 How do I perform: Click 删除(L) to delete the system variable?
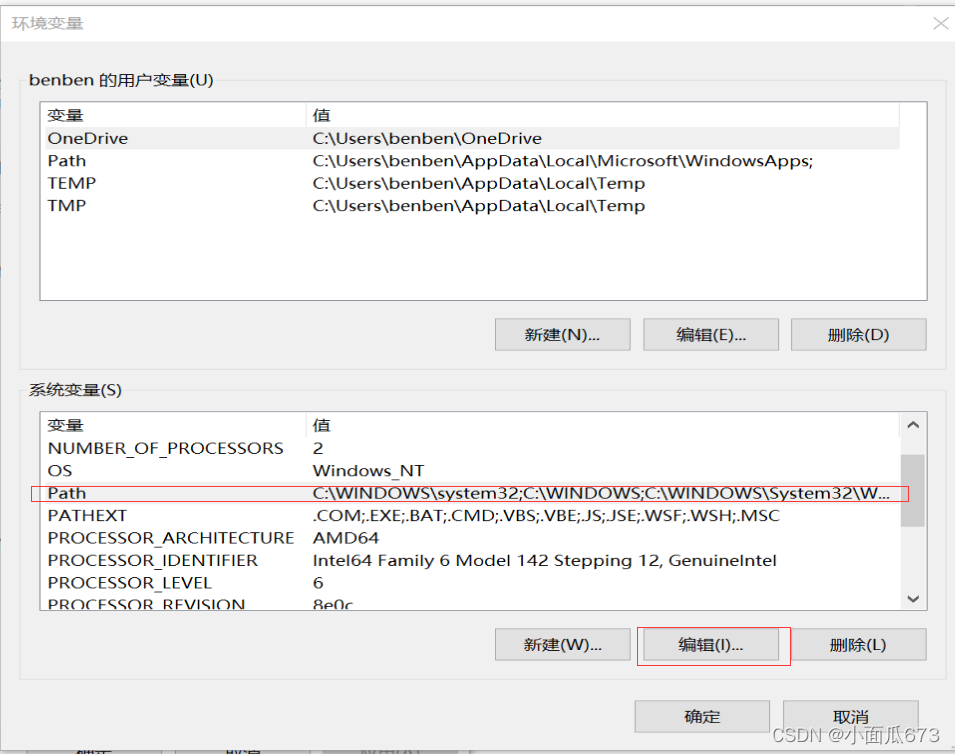(x=858, y=645)
